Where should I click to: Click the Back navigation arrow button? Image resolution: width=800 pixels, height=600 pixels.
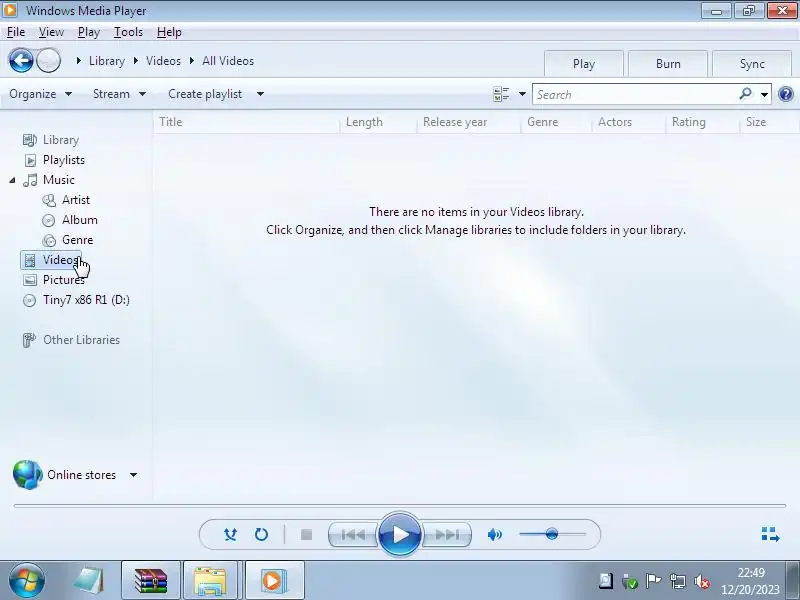[21, 61]
